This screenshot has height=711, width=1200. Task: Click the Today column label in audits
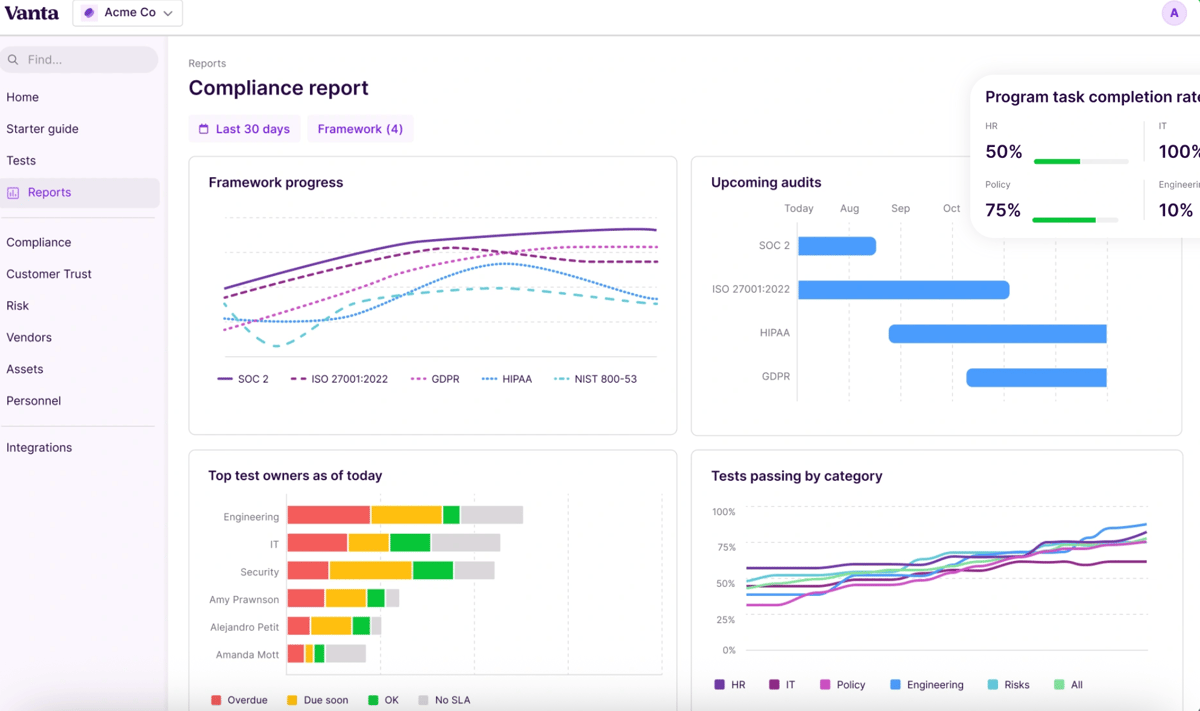pyautogui.click(x=799, y=209)
